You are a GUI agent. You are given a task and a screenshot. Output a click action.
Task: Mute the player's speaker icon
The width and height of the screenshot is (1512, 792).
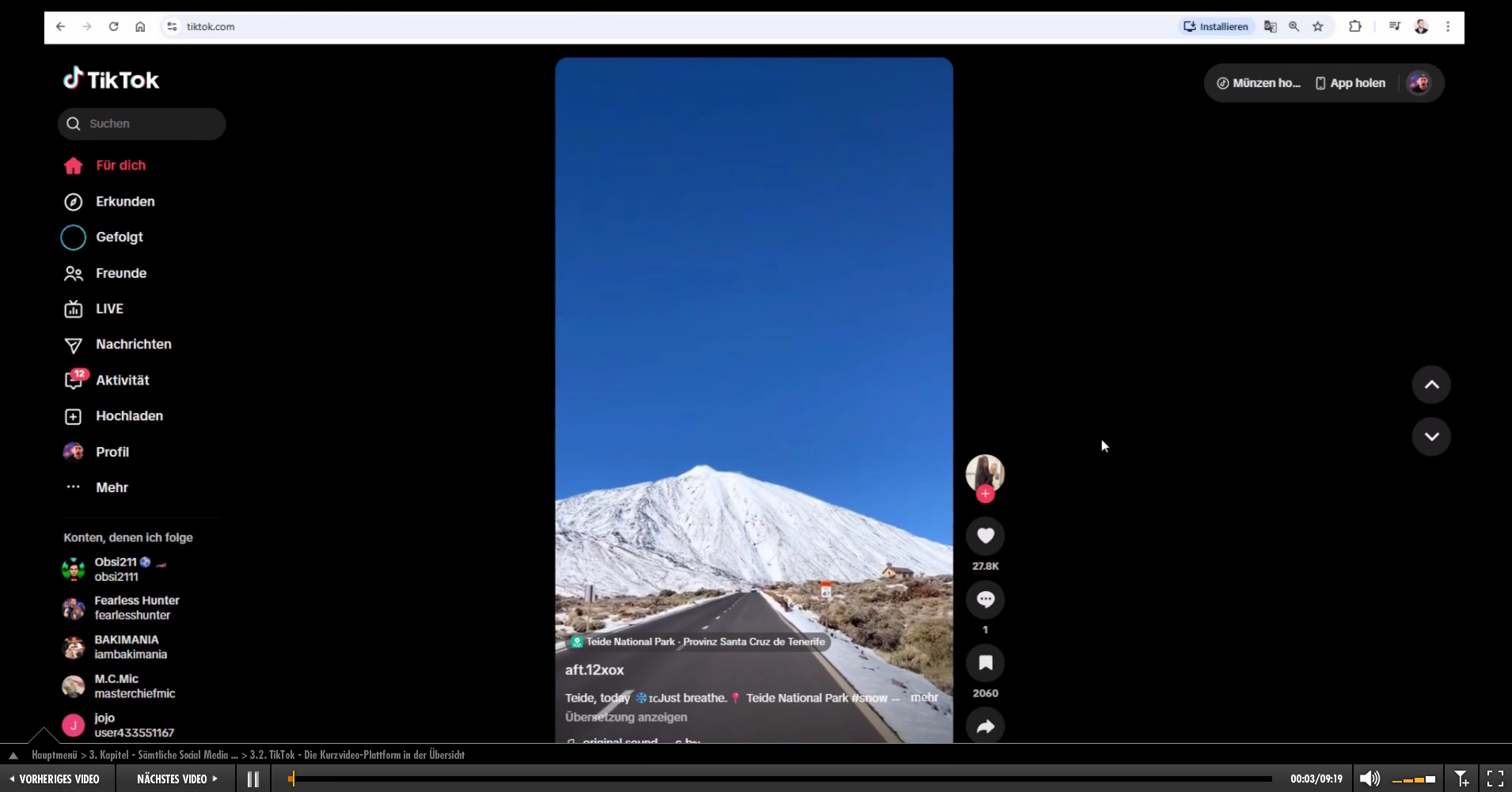click(x=1369, y=779)
